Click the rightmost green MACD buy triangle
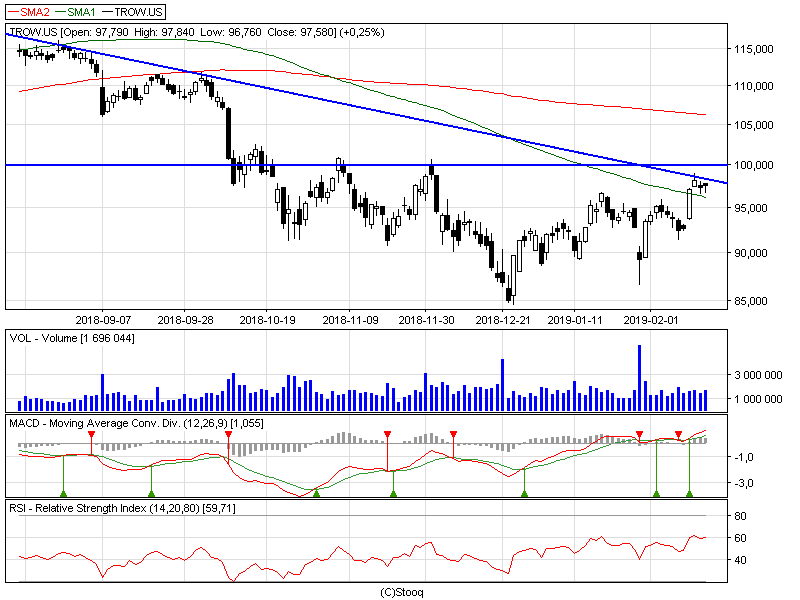The image size is (800, 600). [689, 493]
